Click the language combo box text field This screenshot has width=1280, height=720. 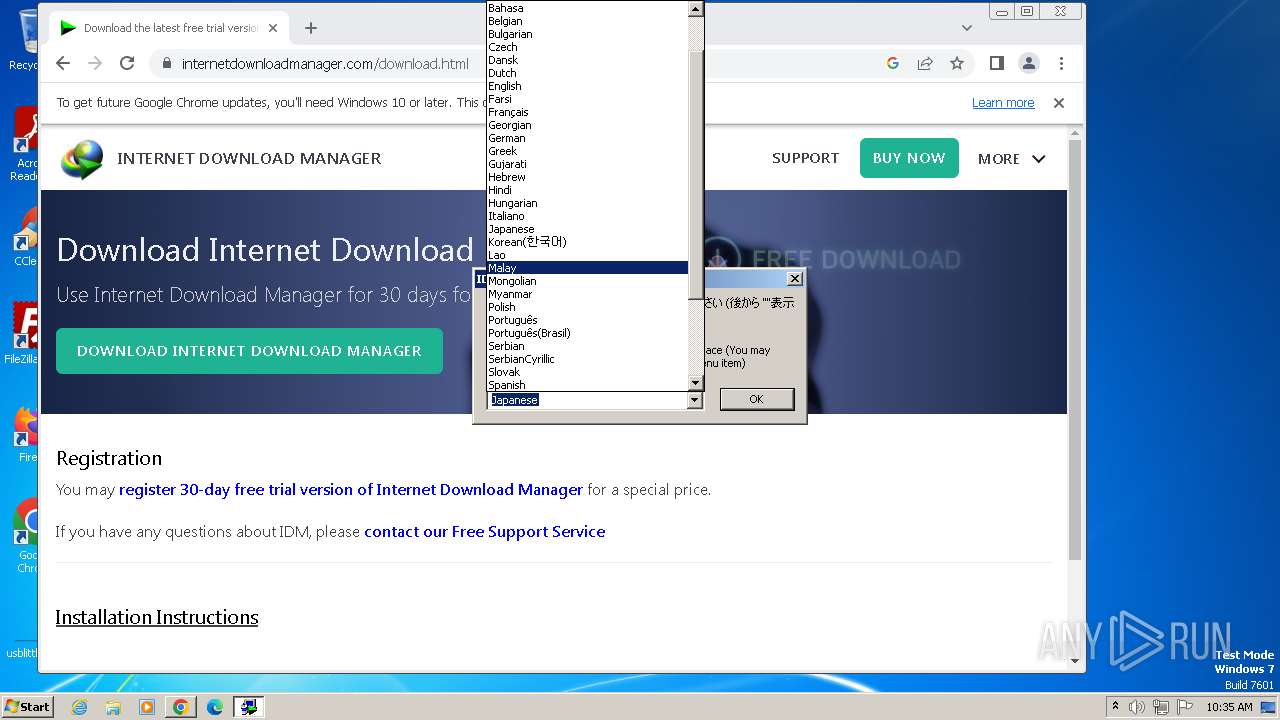[x=588, y=400]
